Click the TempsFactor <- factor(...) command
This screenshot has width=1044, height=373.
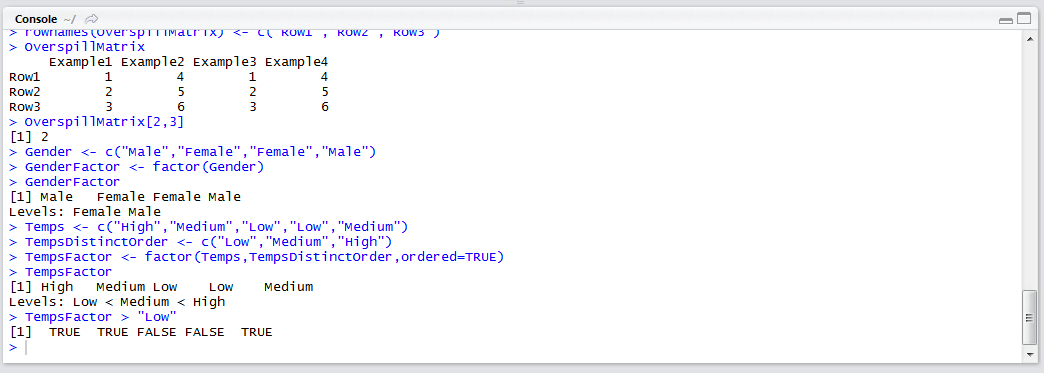point(256,257)
